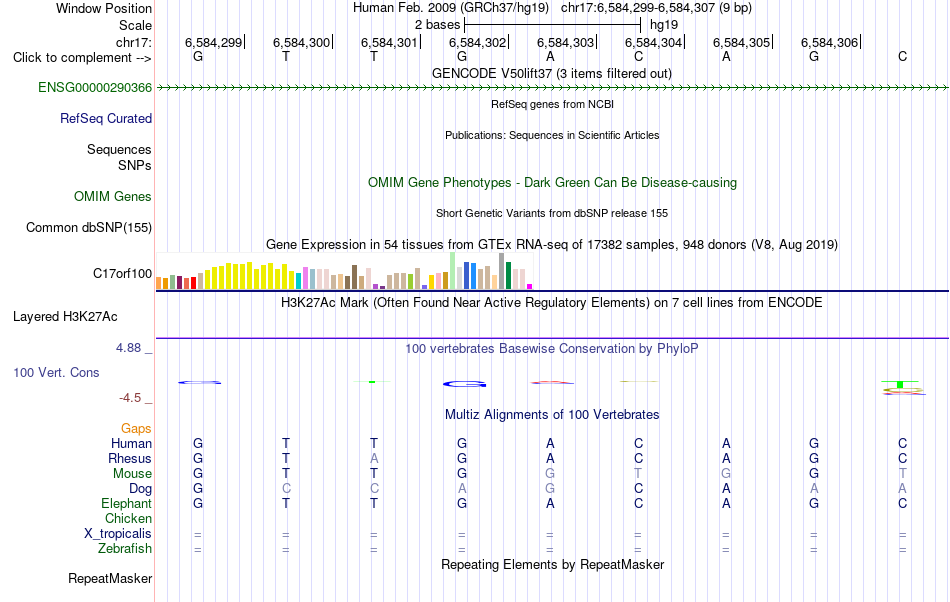Click the blue G logo in PhyloP track
This screenshot has height=602, width=950.
(x=464, y=384)
